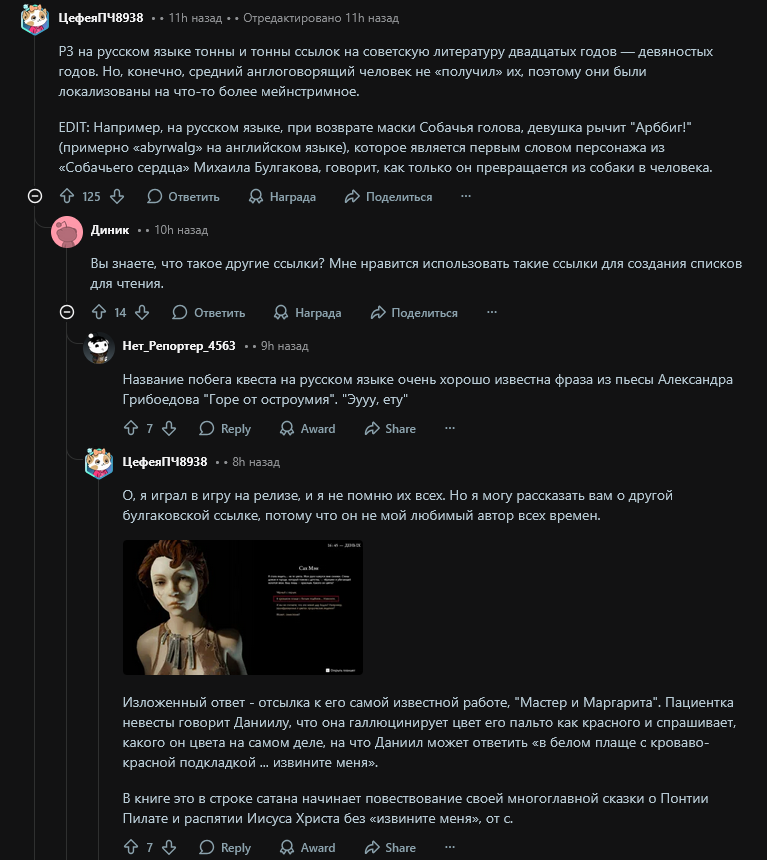
Task: Open the game screenshot thumbnail
Action: click(242, 607)
